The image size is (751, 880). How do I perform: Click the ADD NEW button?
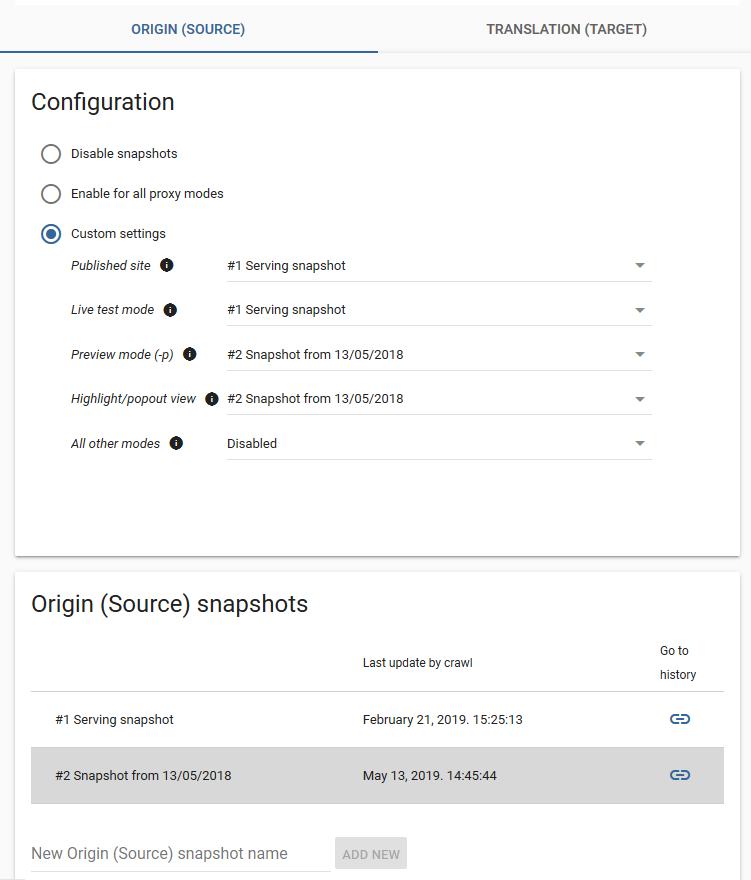coord(371,854)
